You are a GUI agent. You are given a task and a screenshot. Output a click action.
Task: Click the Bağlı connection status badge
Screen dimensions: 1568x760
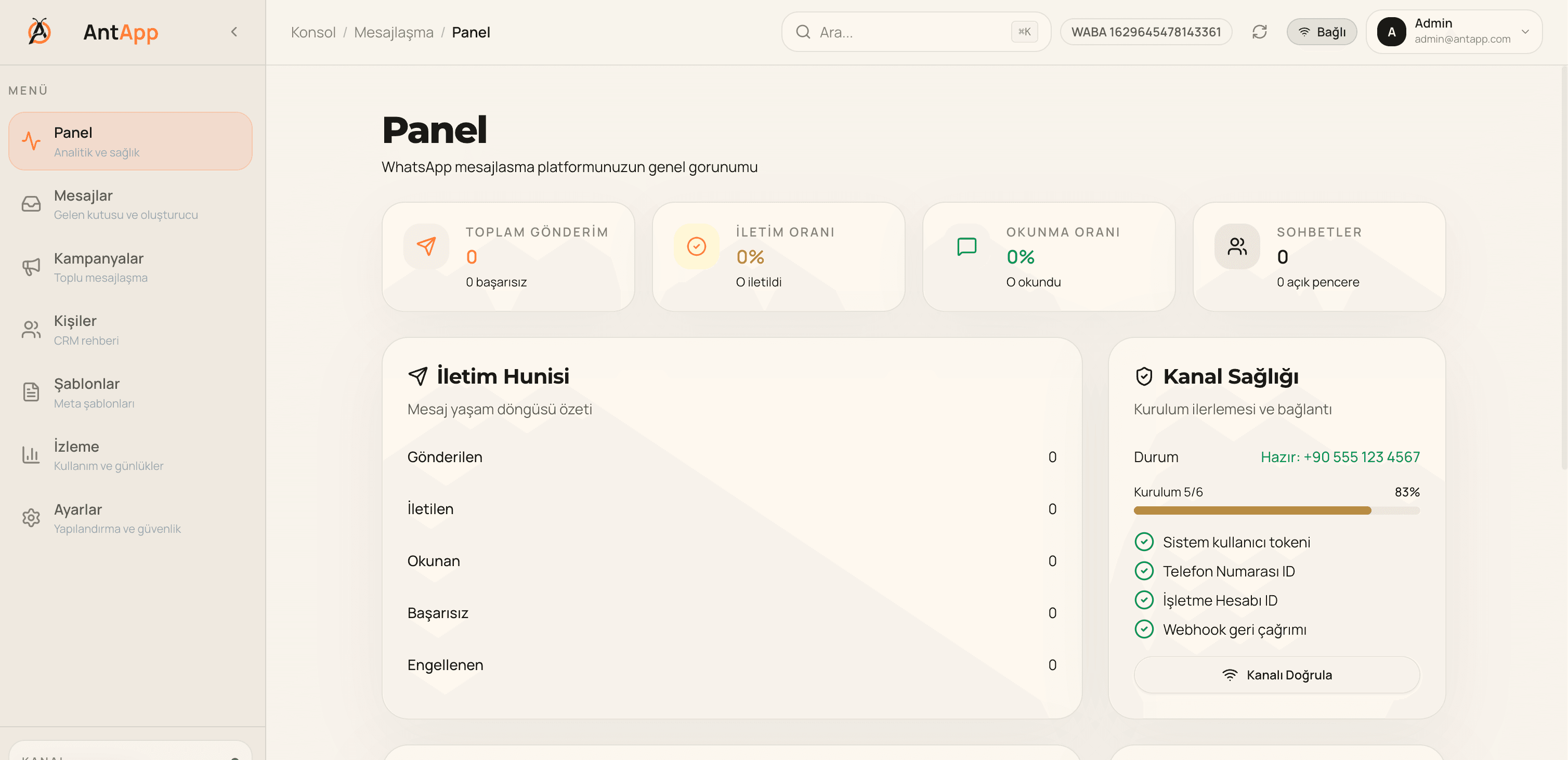pyautogui.click(x=1322, y=32)
